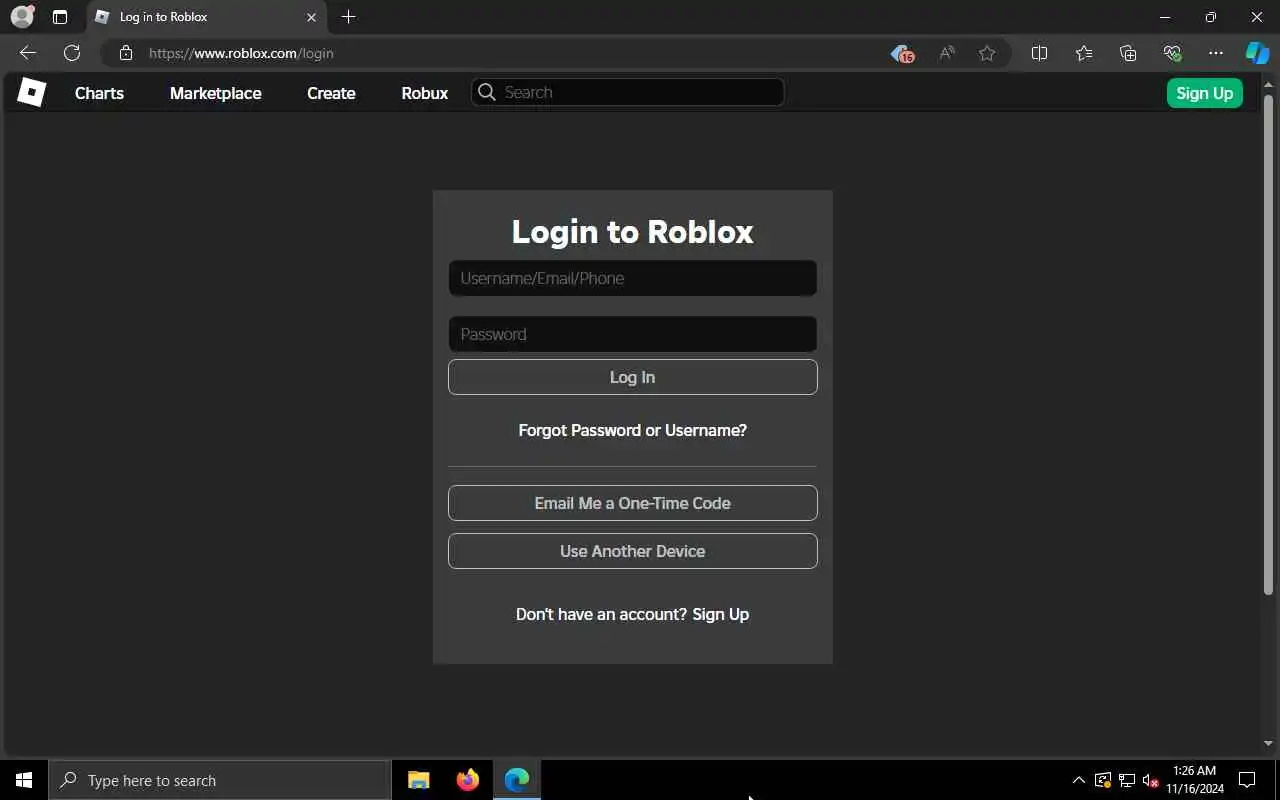Focus the Password field

(632, 334)
